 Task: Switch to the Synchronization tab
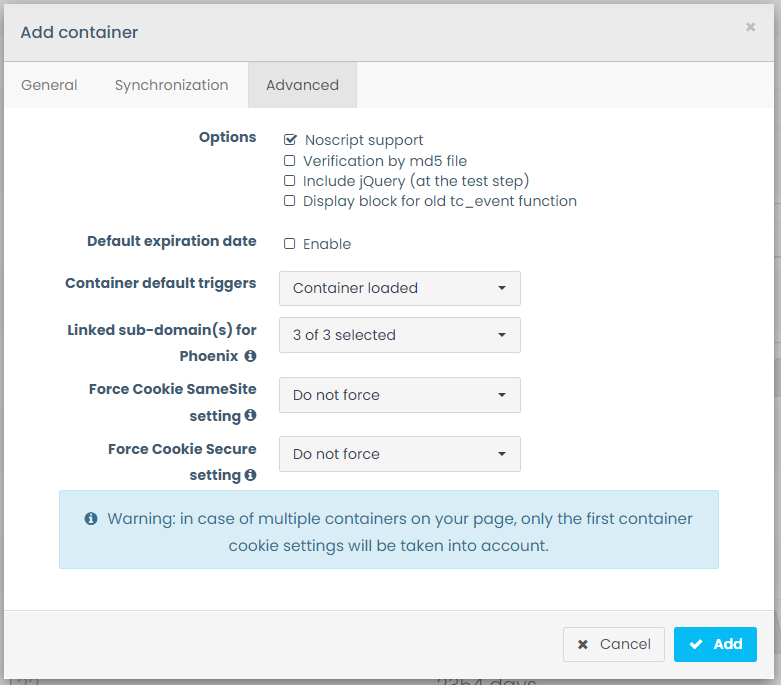coord(171,85)
